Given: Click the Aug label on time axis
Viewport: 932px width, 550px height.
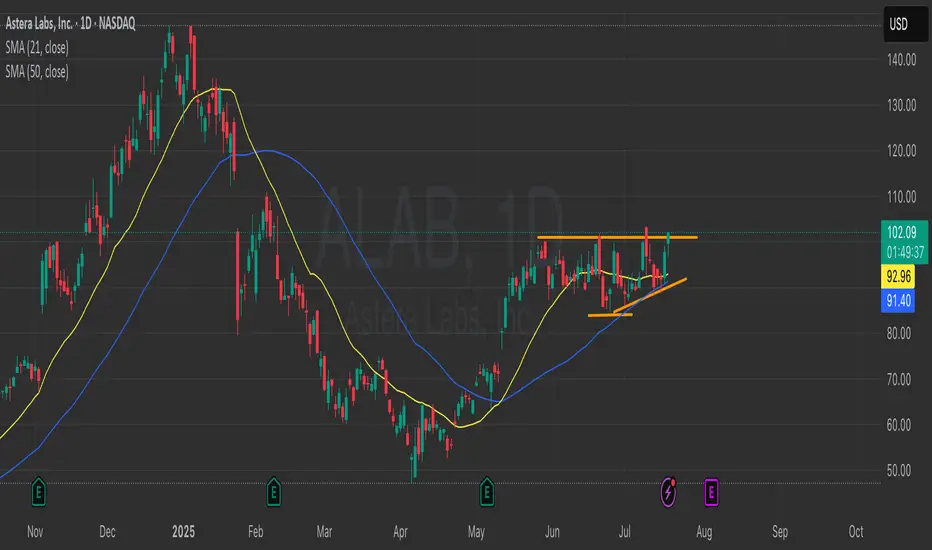Looking at the screenshot, I should click(x=704, y=532).
